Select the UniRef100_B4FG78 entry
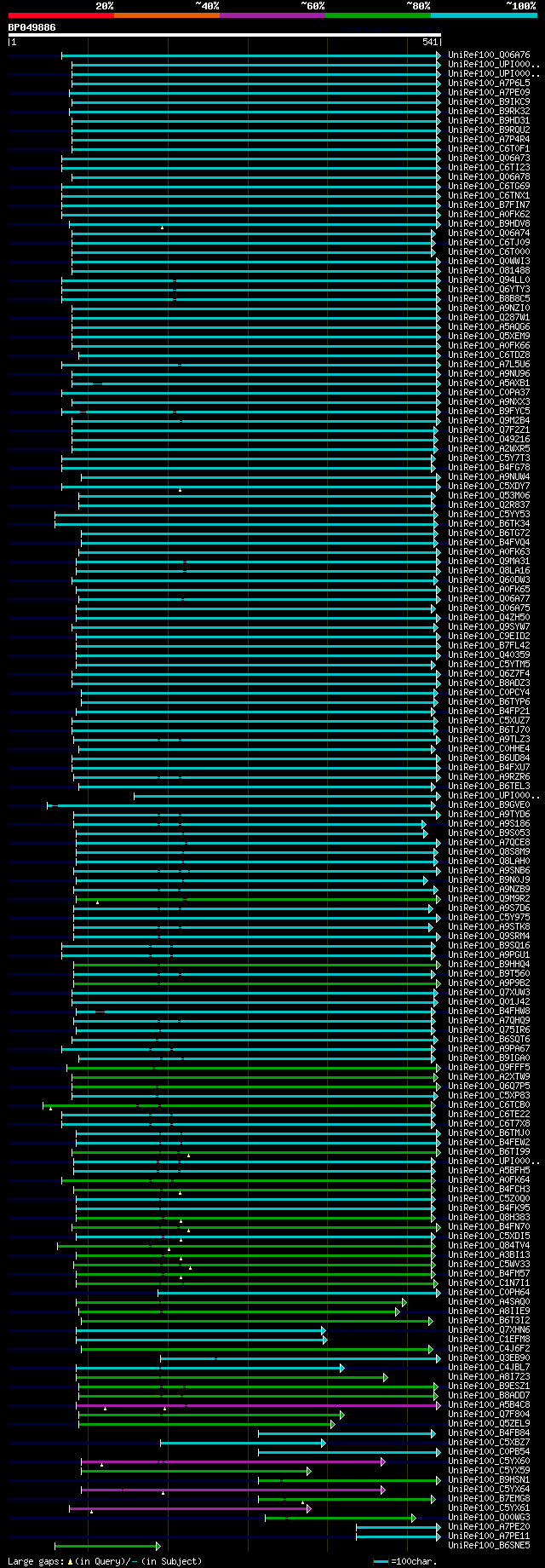Screen dimensions: 545x1568 click(x=489, y=468)
